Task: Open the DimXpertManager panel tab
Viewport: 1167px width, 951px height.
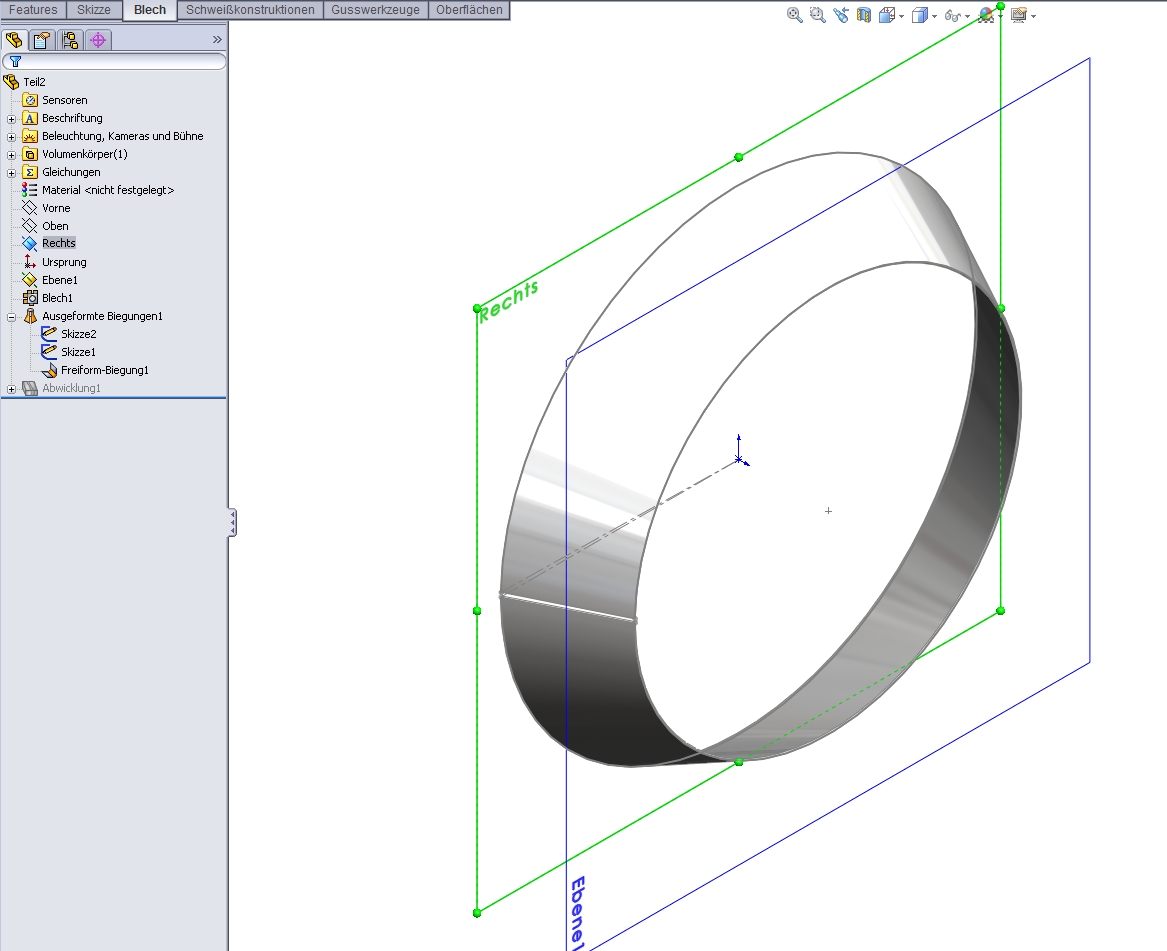Action: (97, 40)
